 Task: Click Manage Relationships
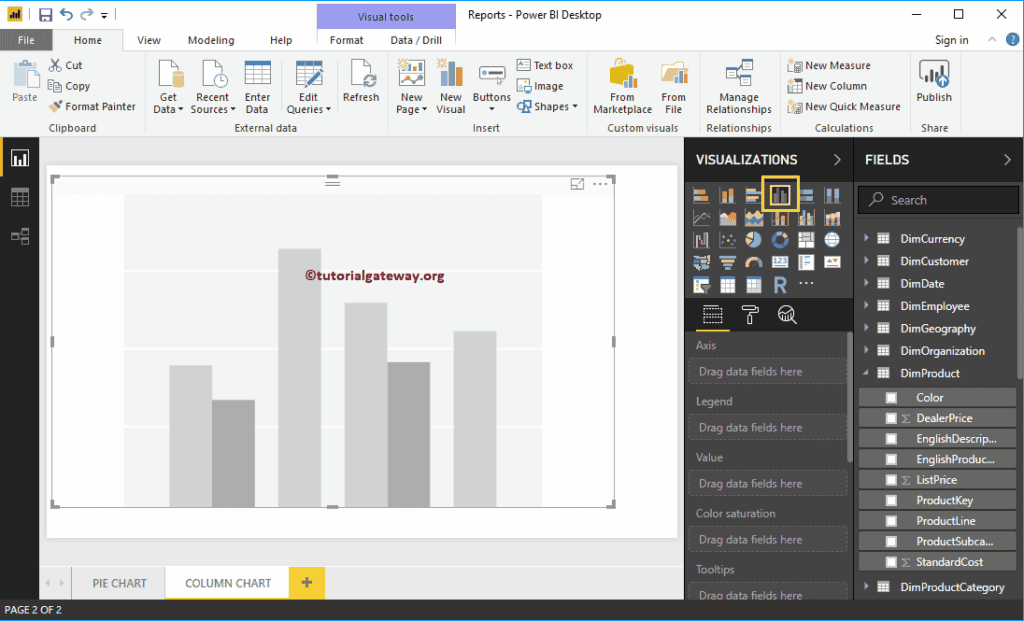(x=738, y=86)
